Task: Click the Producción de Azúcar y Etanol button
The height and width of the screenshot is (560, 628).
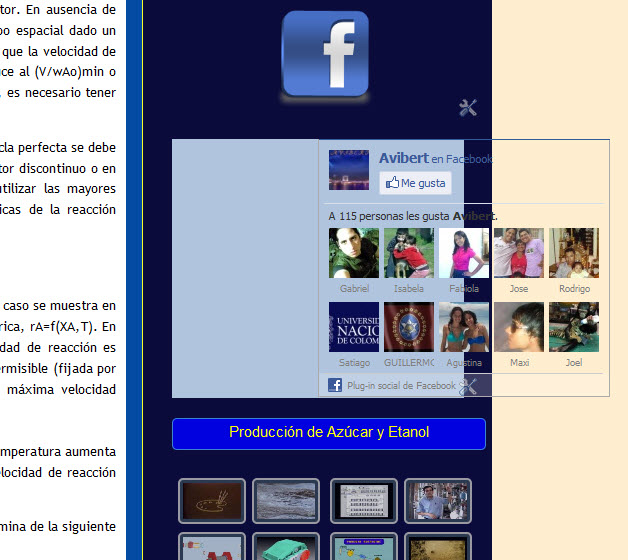Action: pos(329,434)
